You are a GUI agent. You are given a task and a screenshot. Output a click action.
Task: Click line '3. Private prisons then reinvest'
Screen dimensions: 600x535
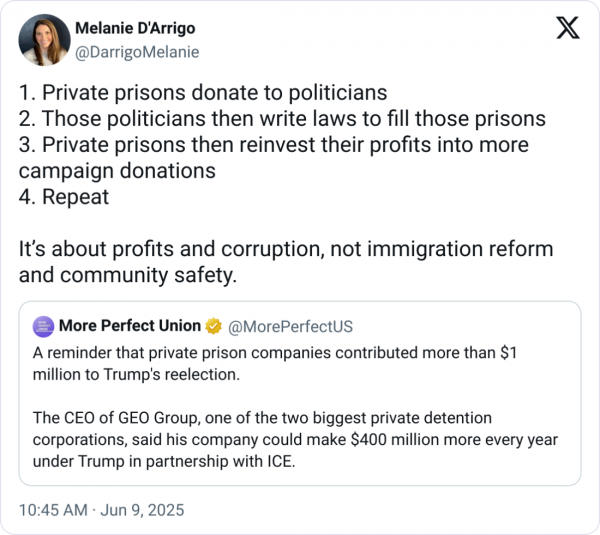pos(274,158)
